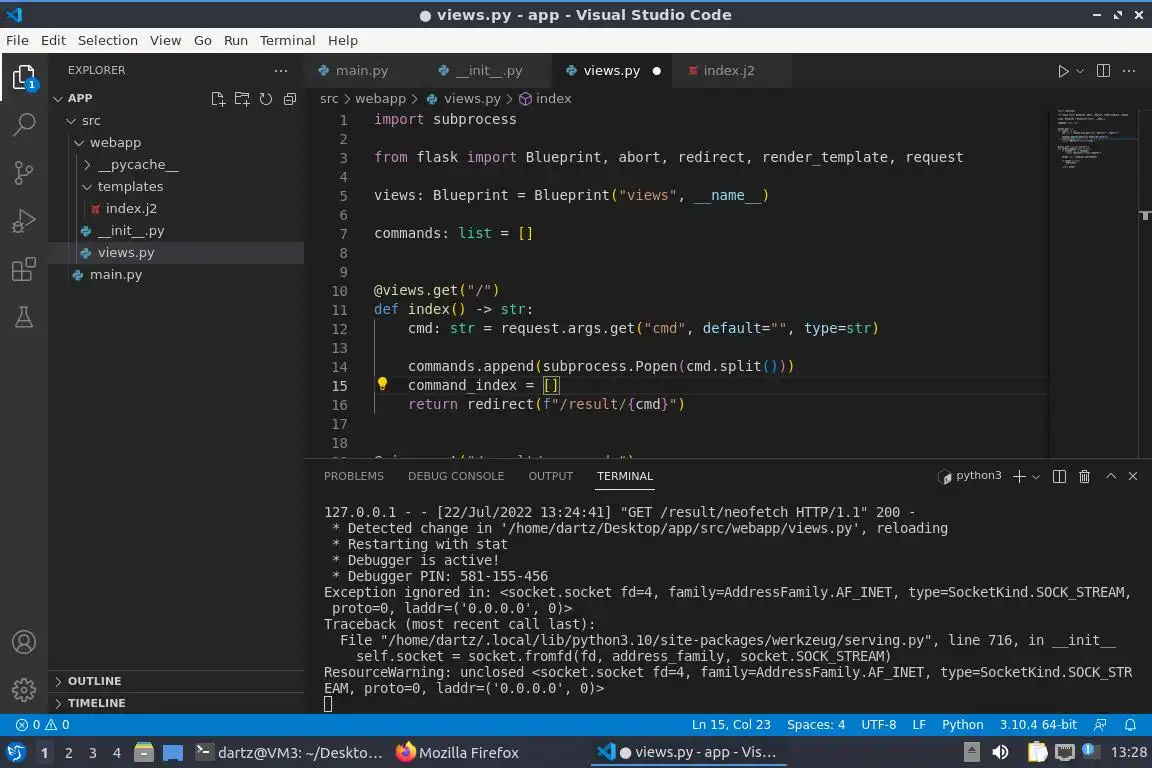Collapse all folders in Explorer
Viewport: 1152px width, 768px height.
(290, 98)
